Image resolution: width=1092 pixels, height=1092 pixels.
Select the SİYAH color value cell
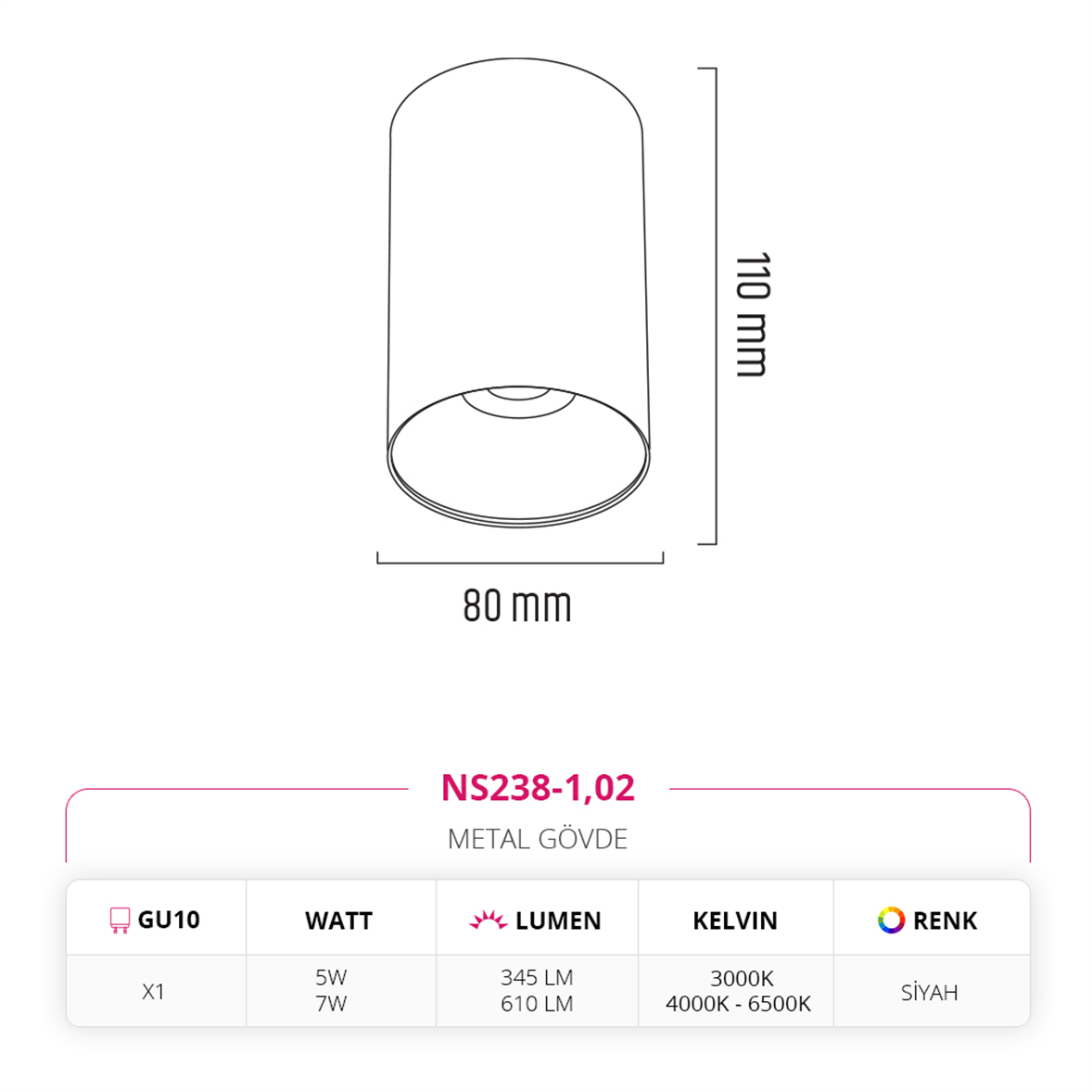click(930, 992)
